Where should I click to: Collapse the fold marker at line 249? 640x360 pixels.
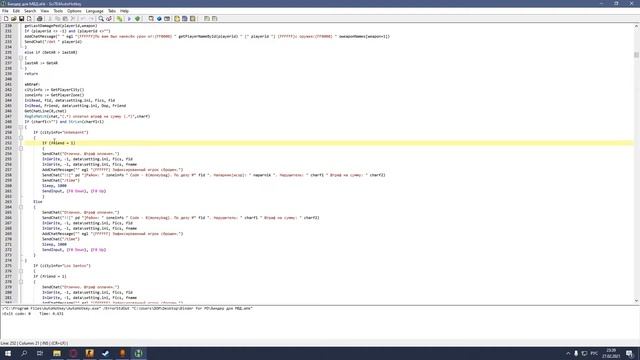pos(21,127)
